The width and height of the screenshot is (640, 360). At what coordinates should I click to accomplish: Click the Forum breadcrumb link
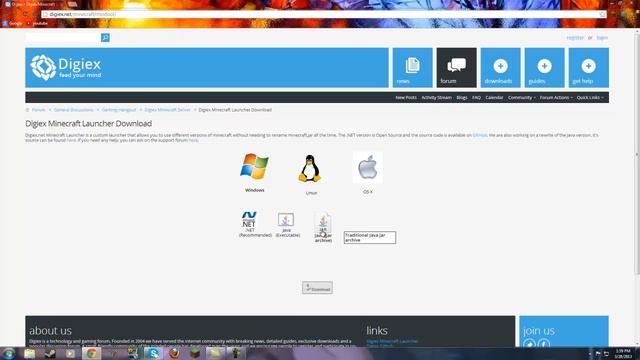[x=39, y=110]
